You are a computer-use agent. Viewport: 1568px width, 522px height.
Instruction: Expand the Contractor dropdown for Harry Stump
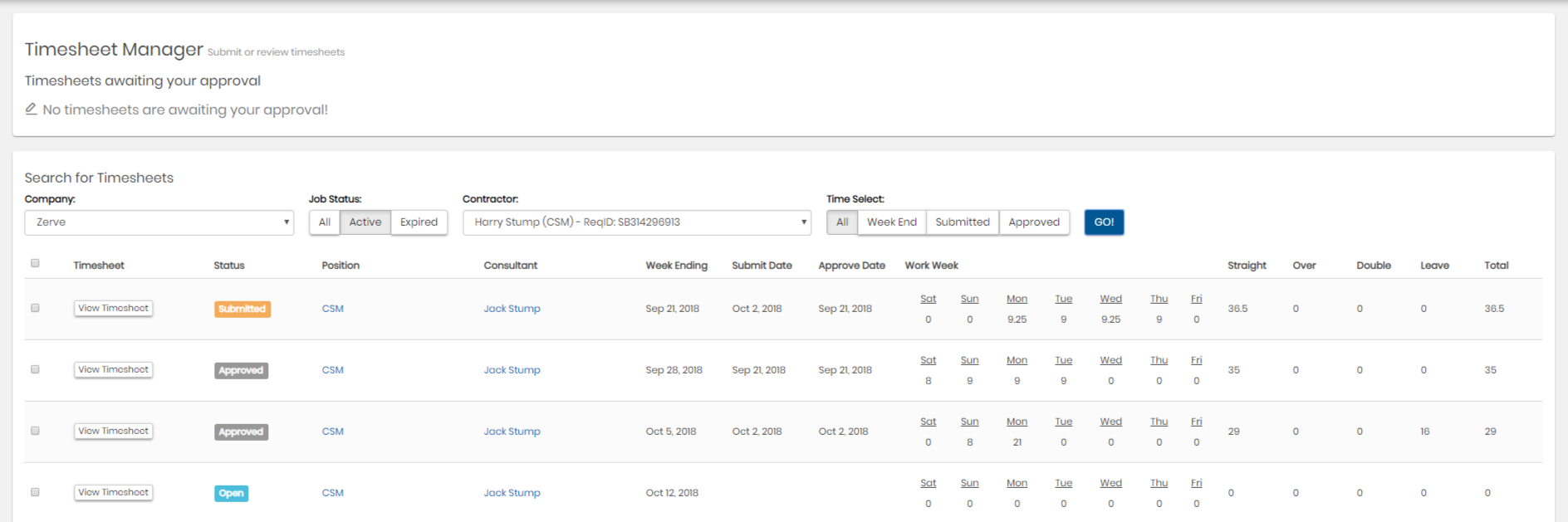[636, 222]
